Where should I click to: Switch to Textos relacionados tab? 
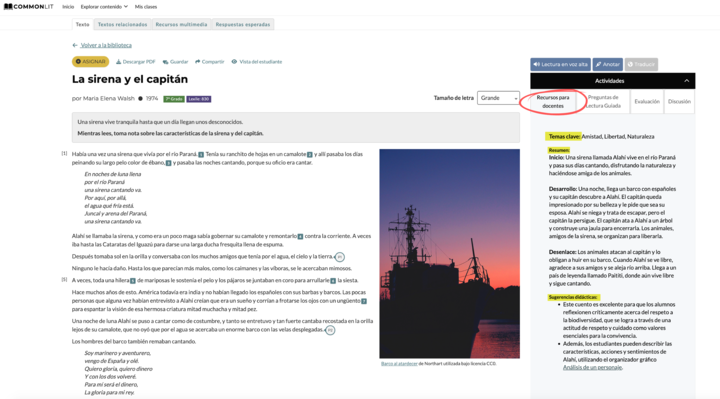[123, 24]
